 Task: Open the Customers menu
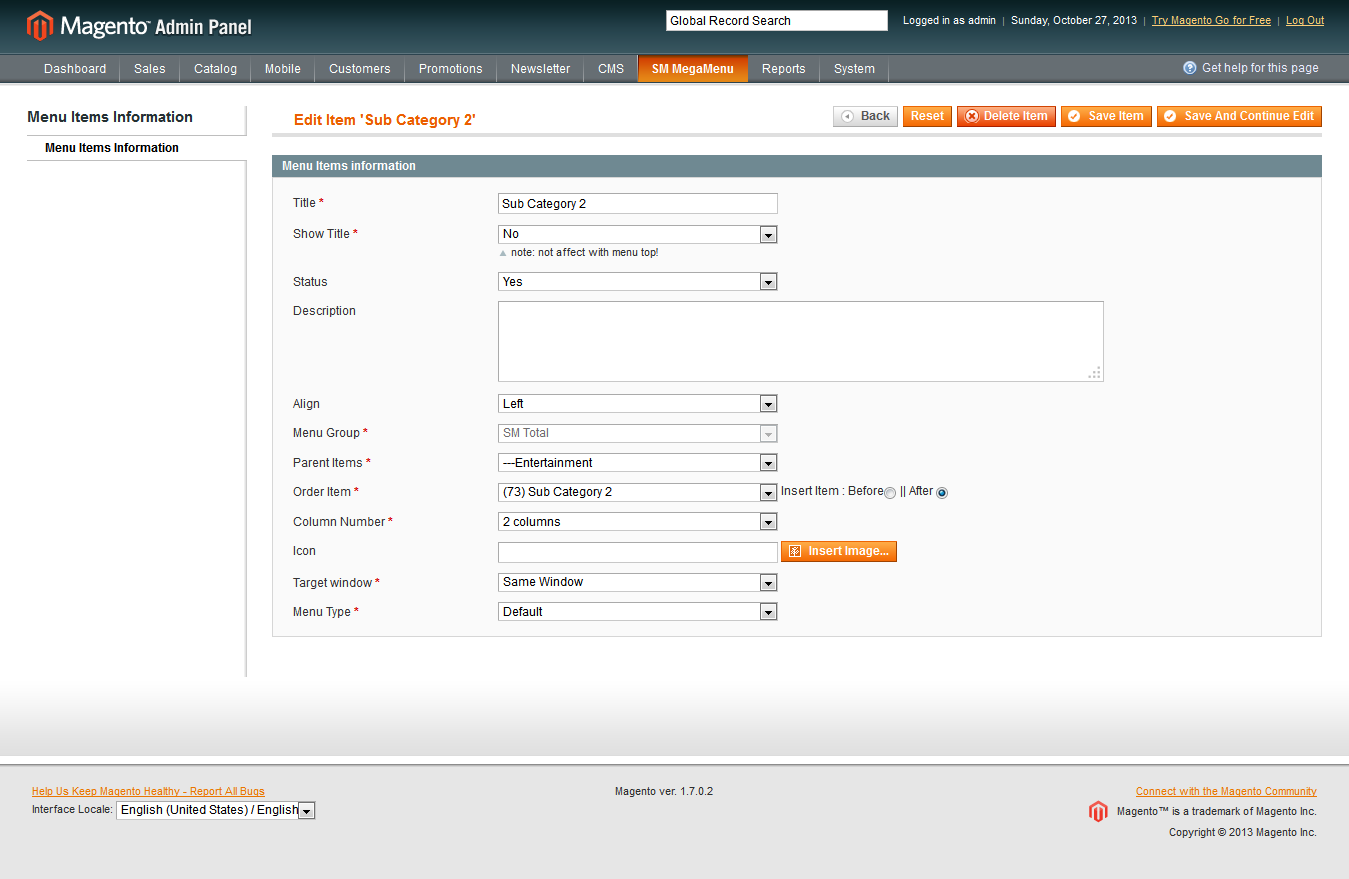pos(360,69)
